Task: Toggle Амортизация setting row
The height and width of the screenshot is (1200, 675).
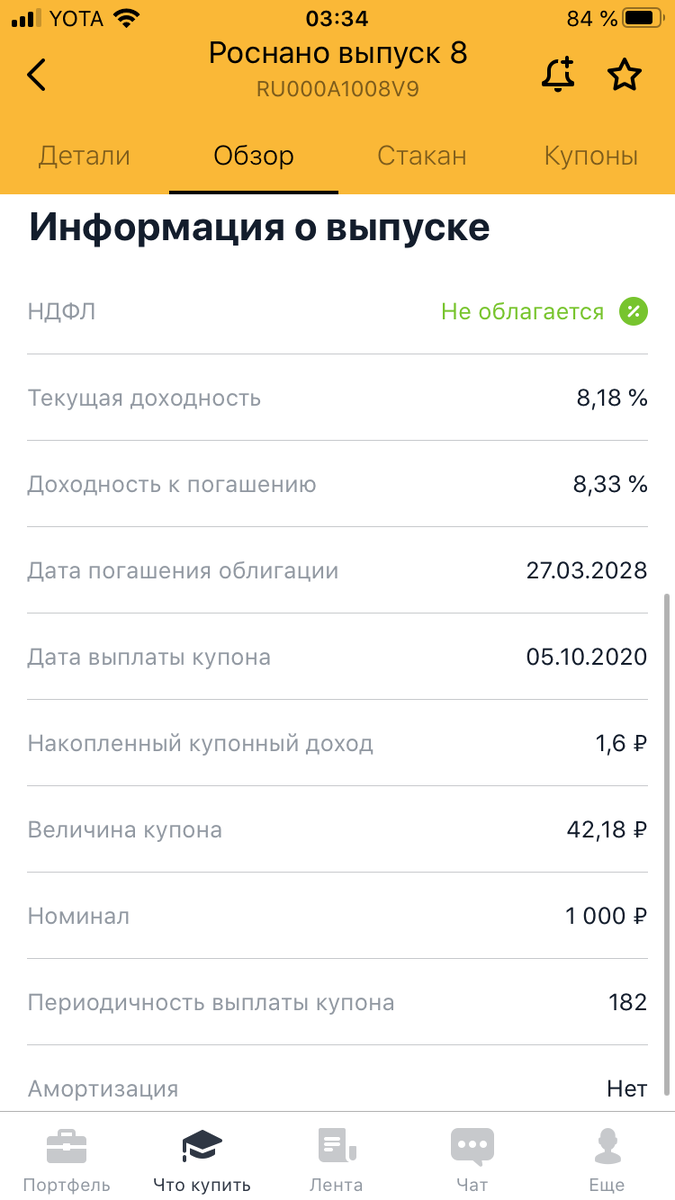Action: point(337,1088)
